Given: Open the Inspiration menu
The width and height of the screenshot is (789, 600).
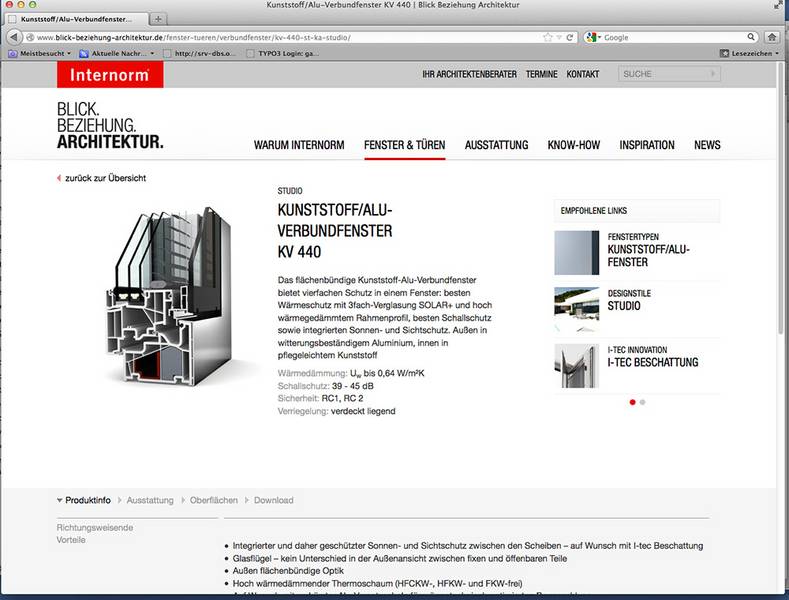Looking at the screenshot, I should click(647, 145).
